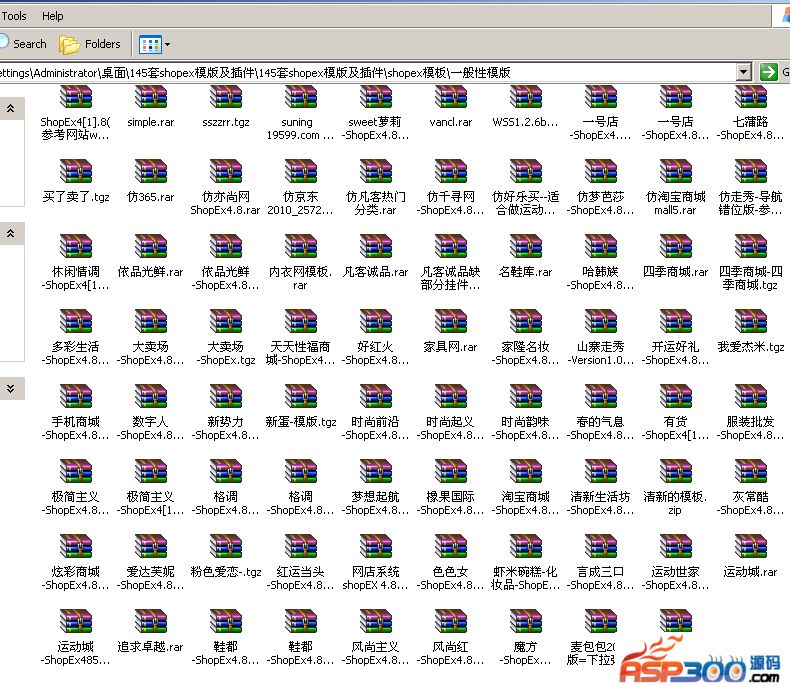Select the sweet萝莉 archive icon
This screenshot has height=687, width=790.
coord(375,97)
